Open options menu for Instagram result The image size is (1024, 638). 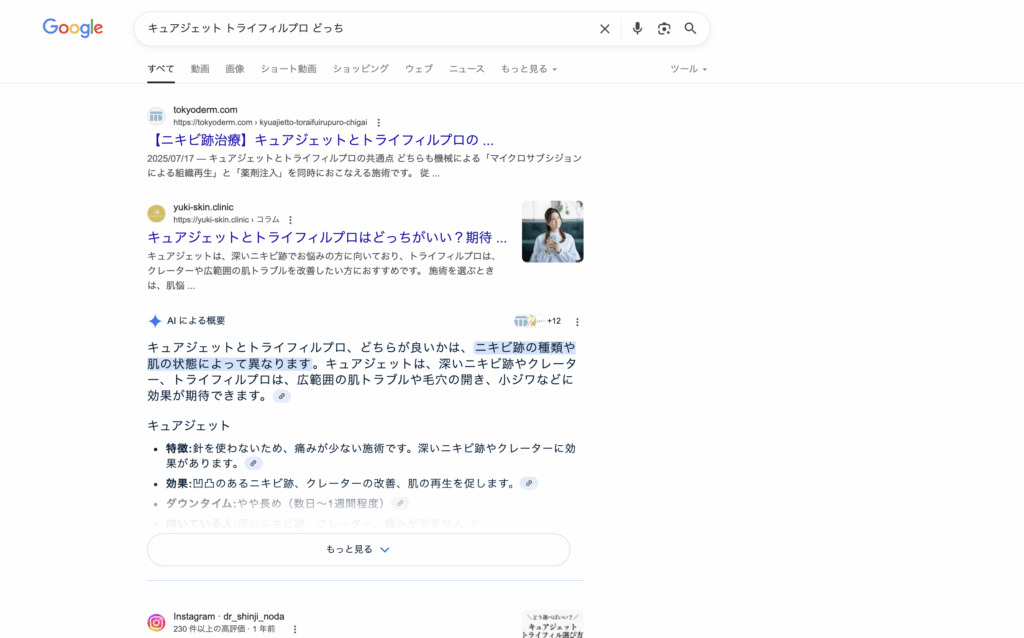tap(295, 630)
